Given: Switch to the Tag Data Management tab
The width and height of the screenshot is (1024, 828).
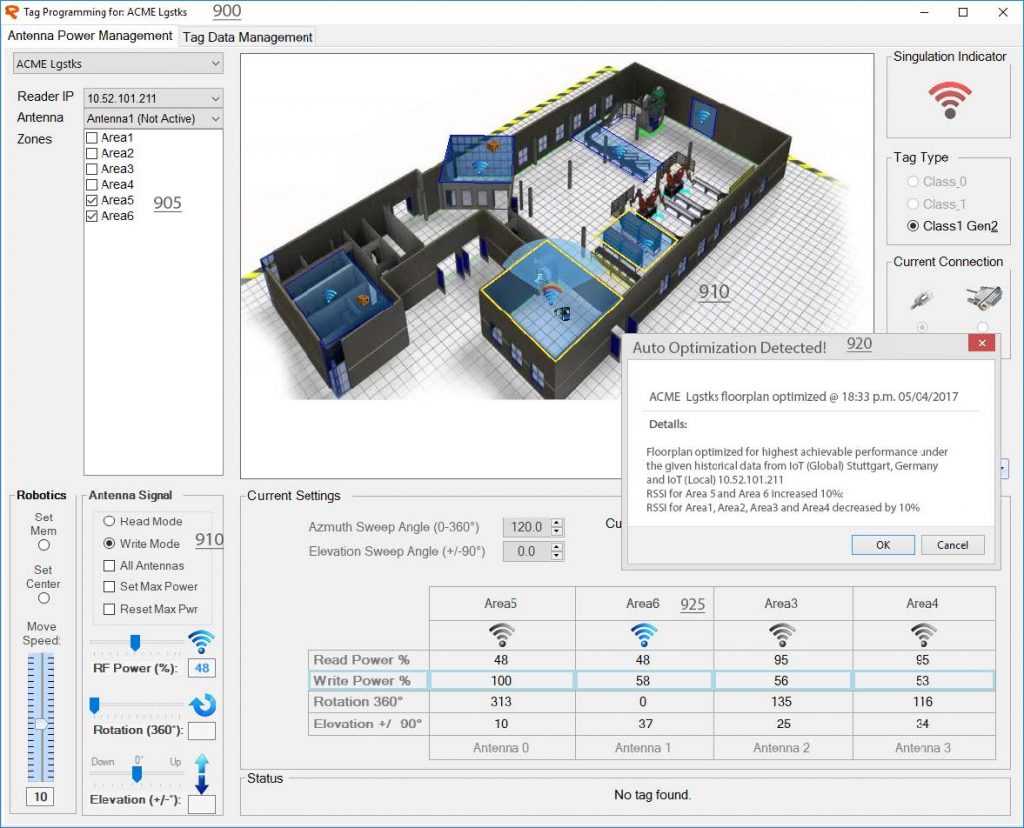Looking at the screenshot, I should click(x=247, y=36).
